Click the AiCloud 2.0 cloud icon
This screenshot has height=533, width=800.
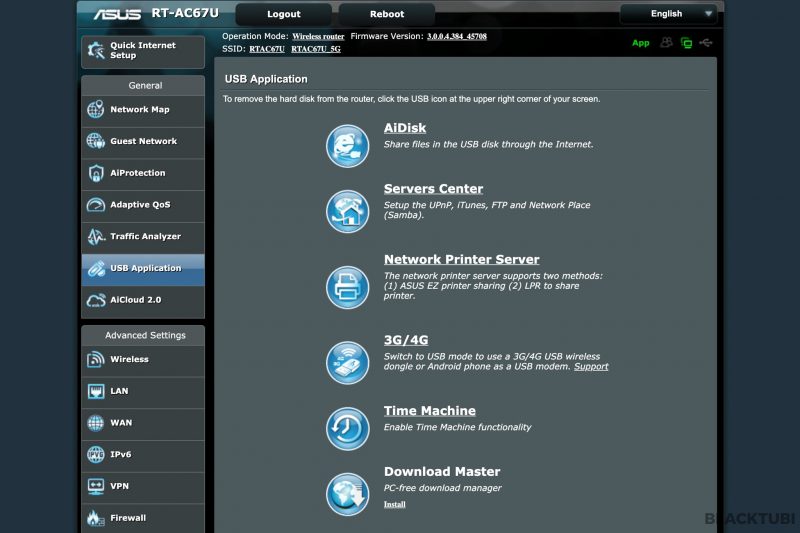95,300
